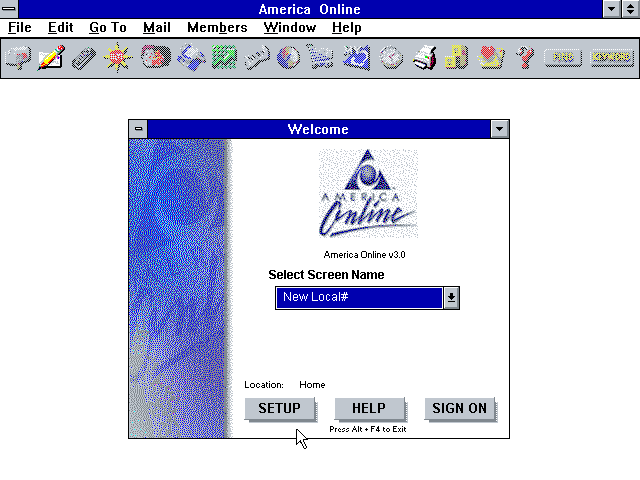Open People Connection faces icon
The image size is (640, 480).
click(x=156, y=57)
